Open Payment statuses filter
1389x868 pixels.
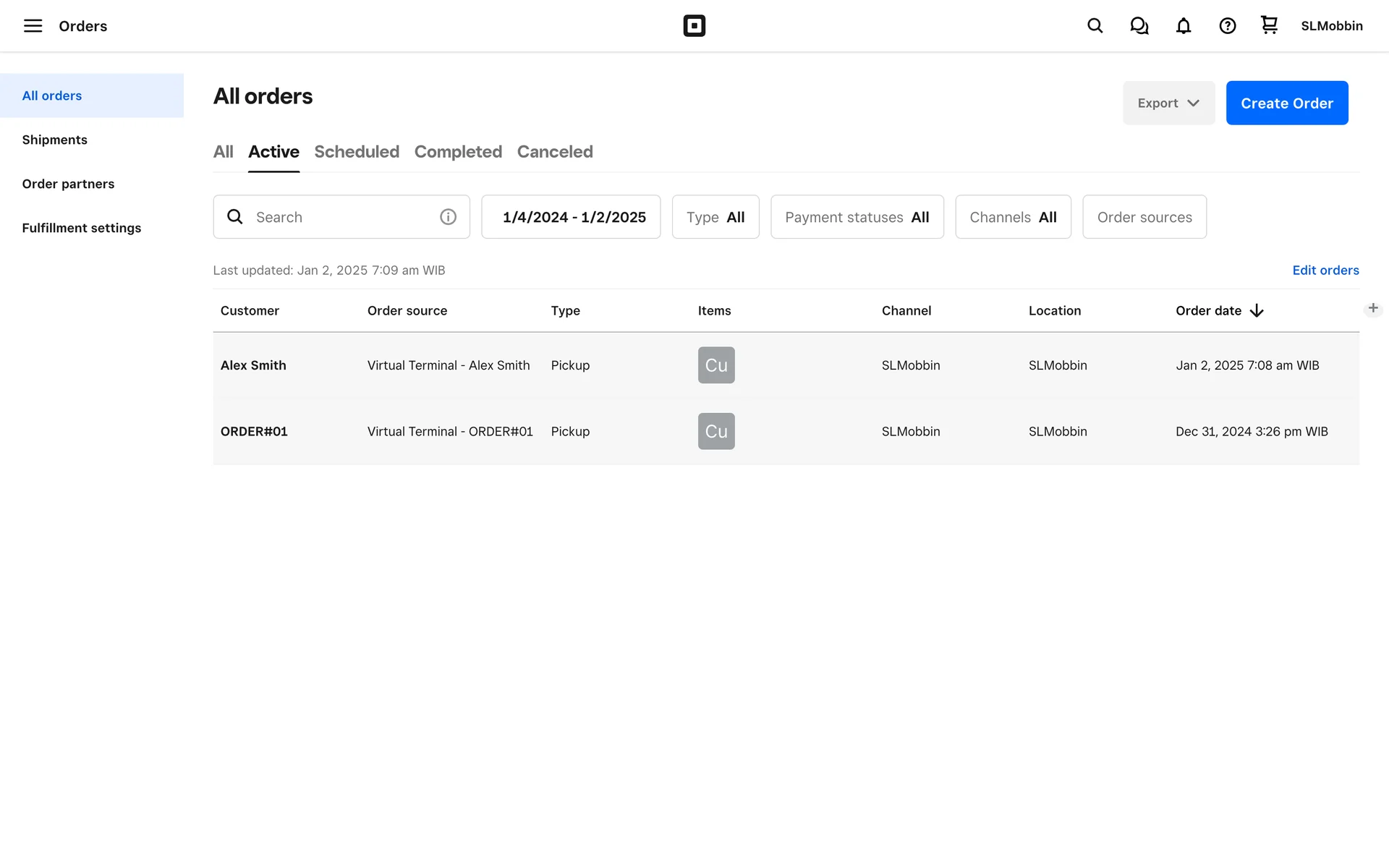[x=857, y=217]
